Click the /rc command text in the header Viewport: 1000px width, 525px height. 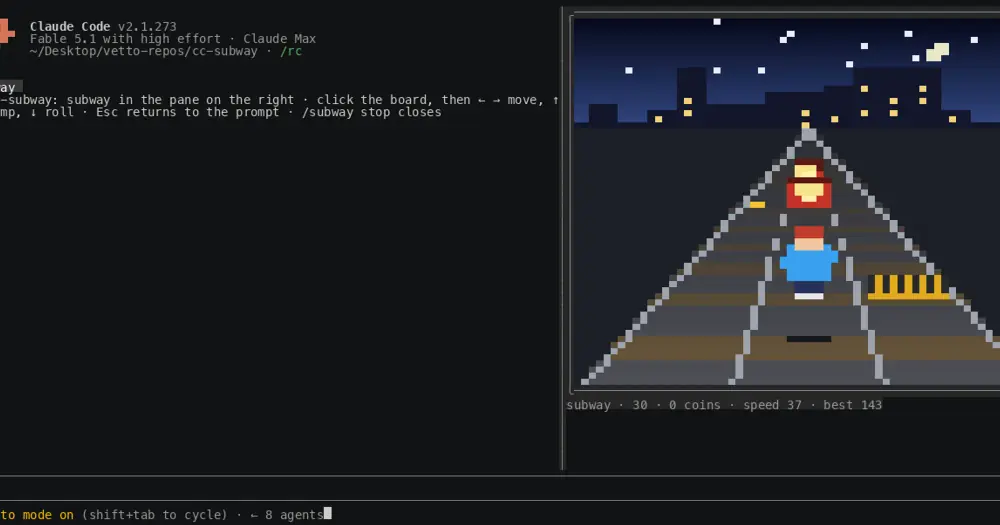coord(291,51)
